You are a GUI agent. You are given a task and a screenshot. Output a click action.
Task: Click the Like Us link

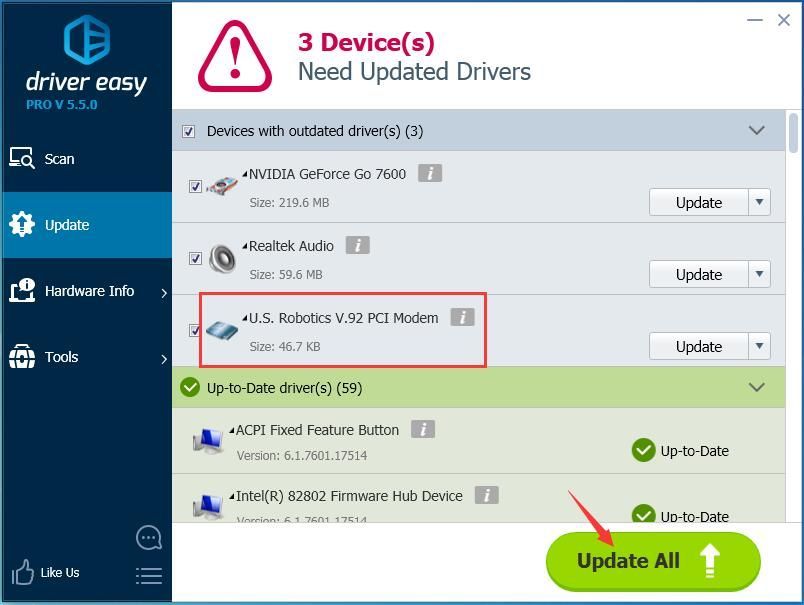click(x=60, y=573)
